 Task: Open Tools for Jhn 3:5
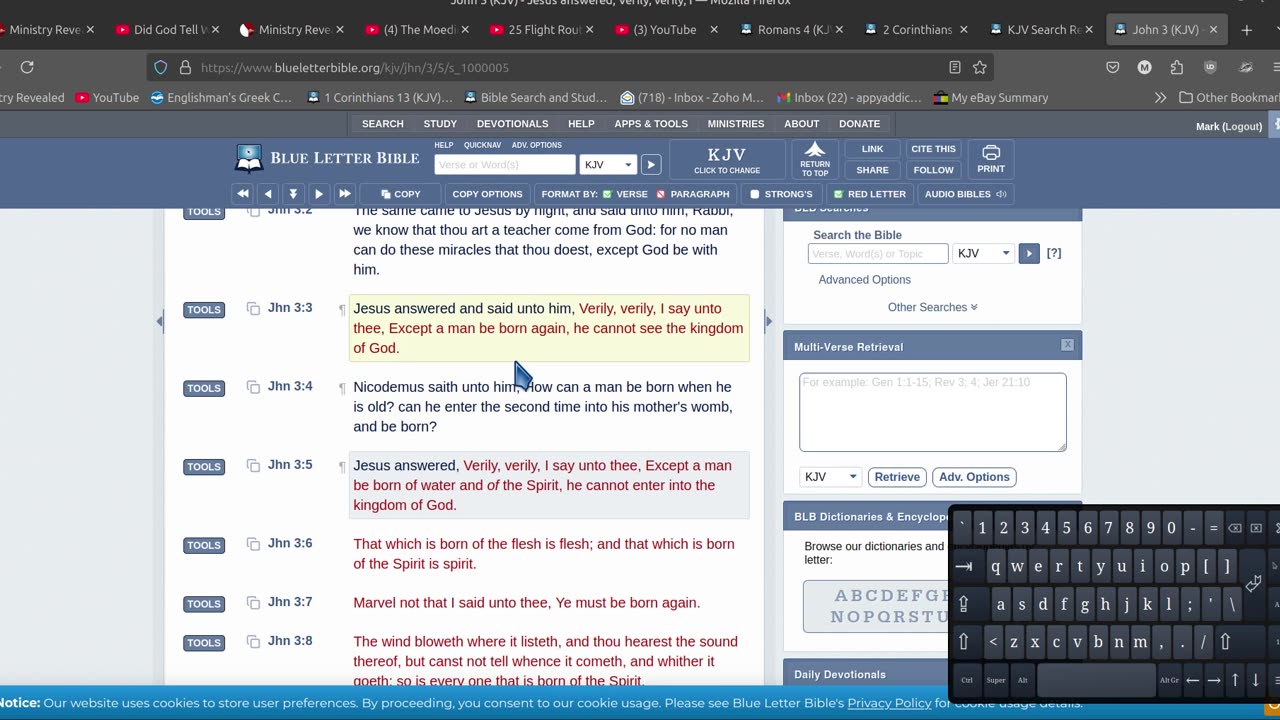coord(204,467)
